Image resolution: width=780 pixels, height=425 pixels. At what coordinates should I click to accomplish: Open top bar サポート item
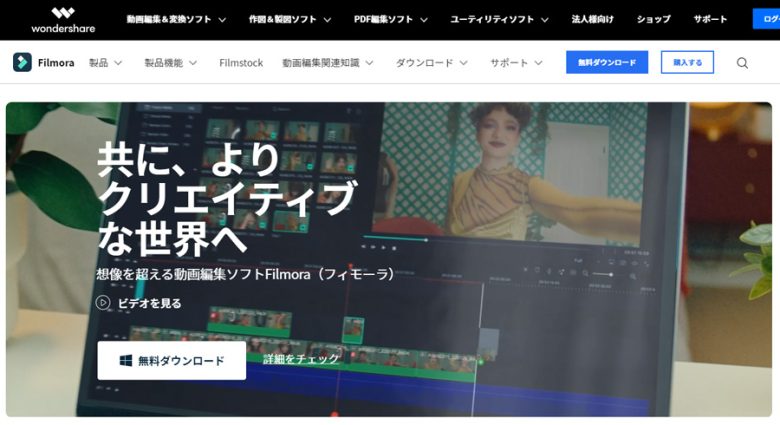[710, 19]
